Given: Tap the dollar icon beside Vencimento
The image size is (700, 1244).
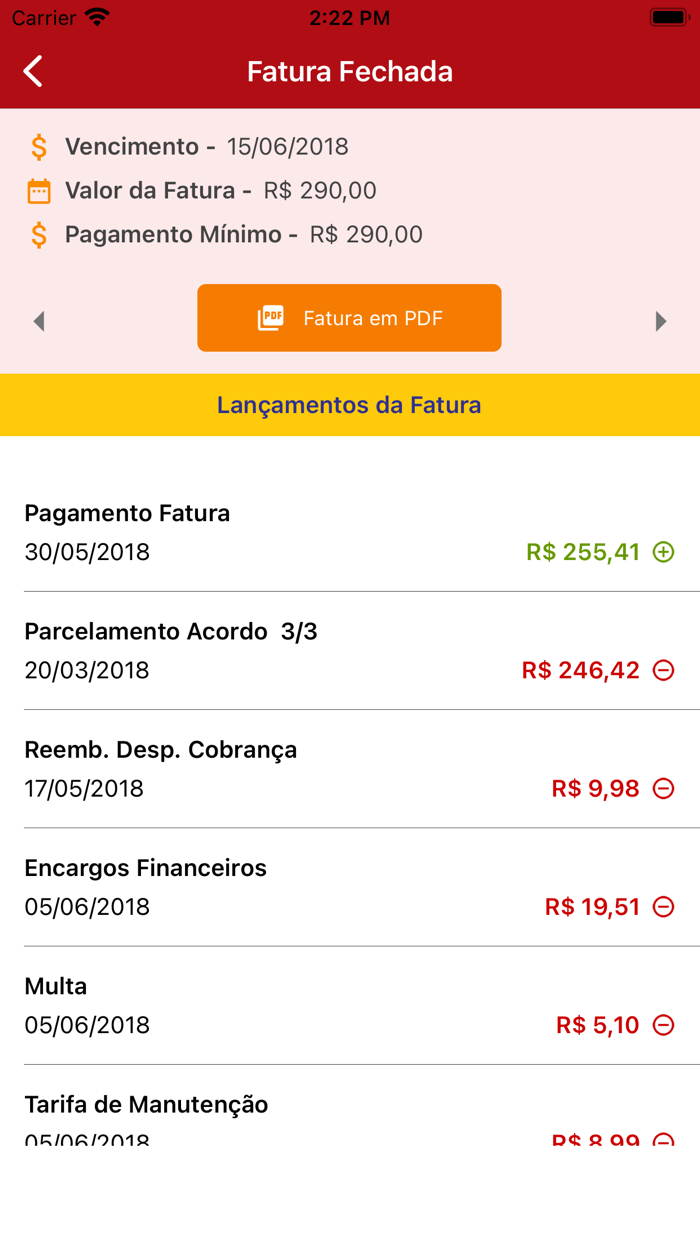Looking at the screenshot, I should pyautogui.click(x=37, y=146).
